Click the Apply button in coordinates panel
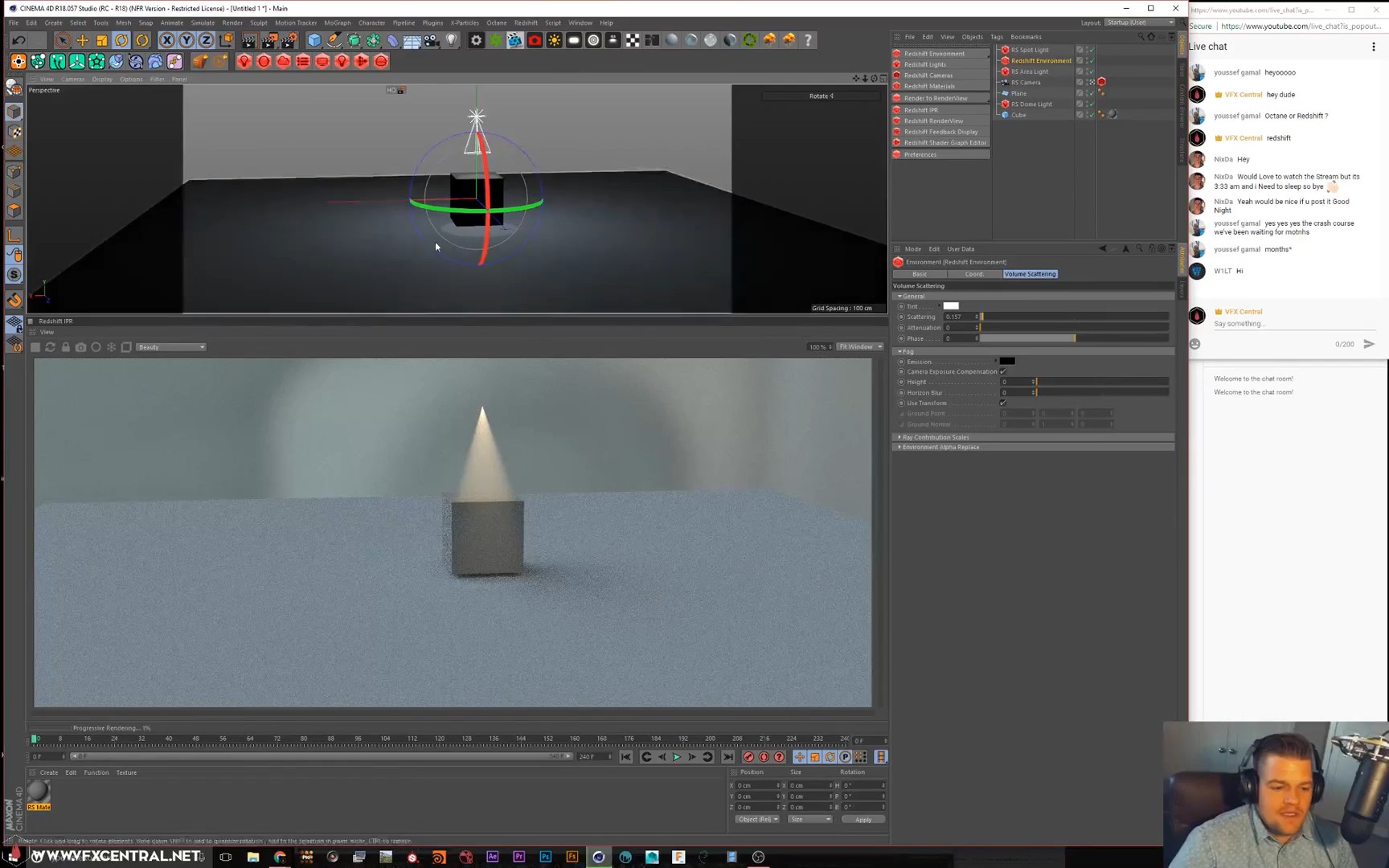The width and height of the screenshot is (1389, 868). click(862, 820)
